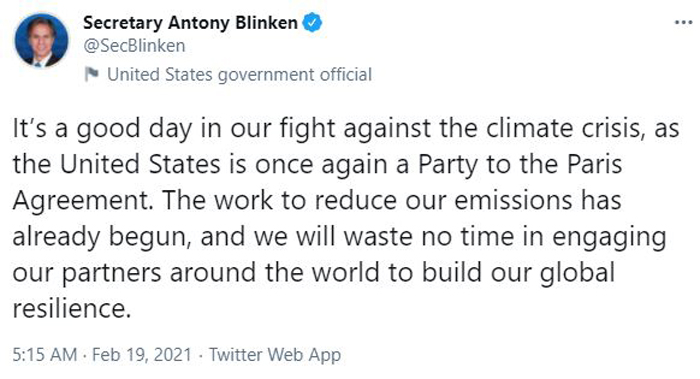The image size is (700, 379).
Task: Open the Twitter Web App source link
Action: click(275, 355)
